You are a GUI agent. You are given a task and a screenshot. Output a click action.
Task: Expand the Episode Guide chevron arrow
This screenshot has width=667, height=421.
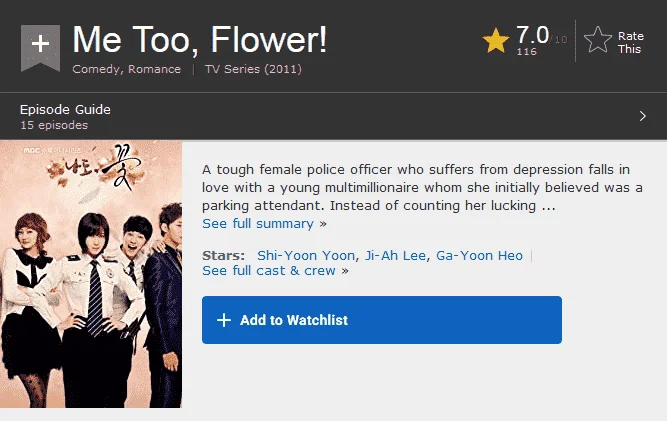[643, 116]
